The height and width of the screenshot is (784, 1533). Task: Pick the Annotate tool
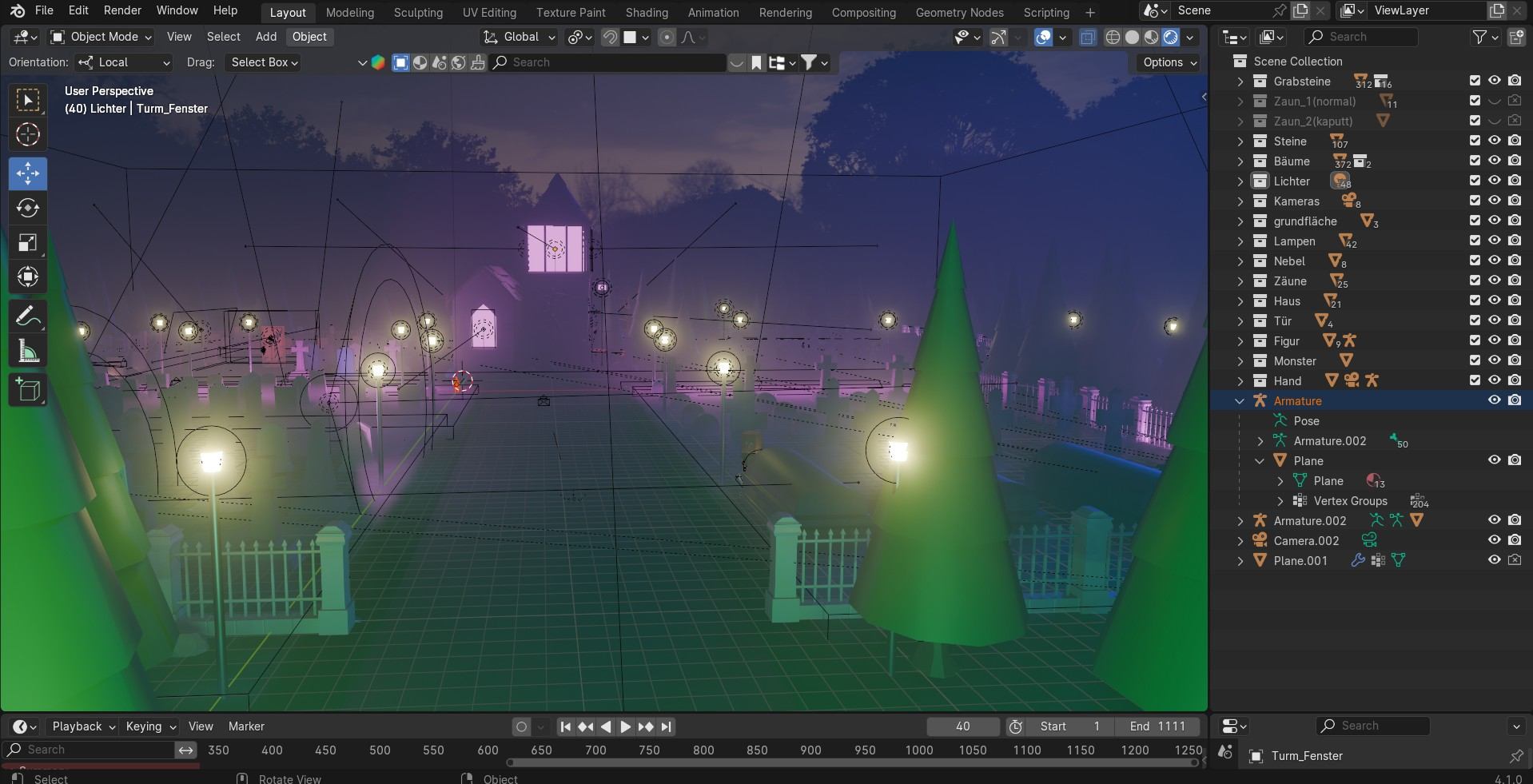point(28,316)
